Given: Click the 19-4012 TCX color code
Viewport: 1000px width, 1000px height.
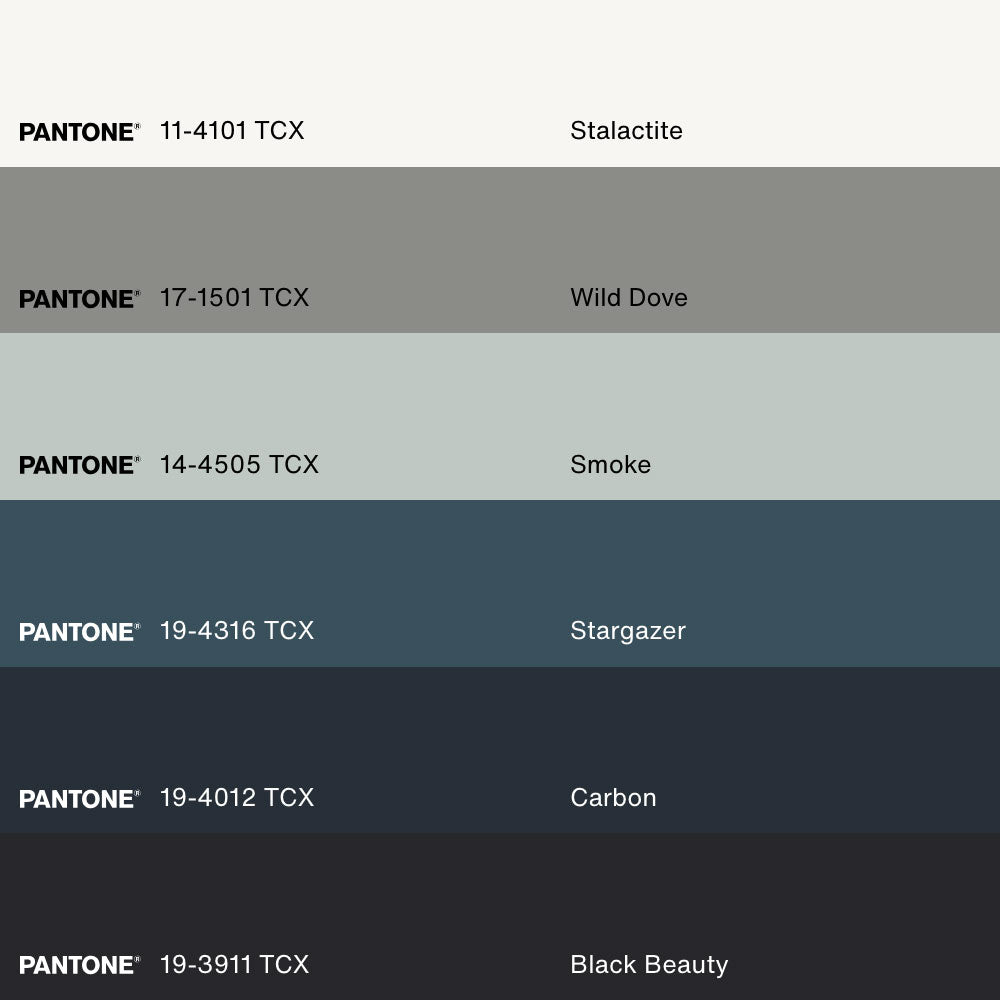Looking at the screenshot, I should tap(237, 798).
